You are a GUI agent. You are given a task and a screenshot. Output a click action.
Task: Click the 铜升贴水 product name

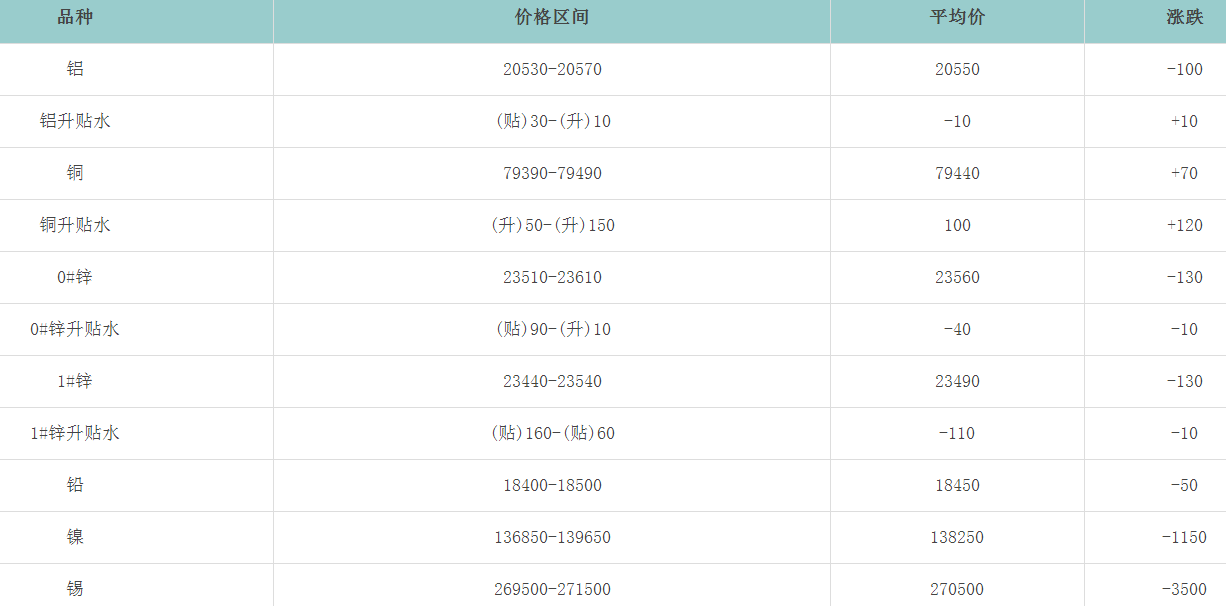75,226
